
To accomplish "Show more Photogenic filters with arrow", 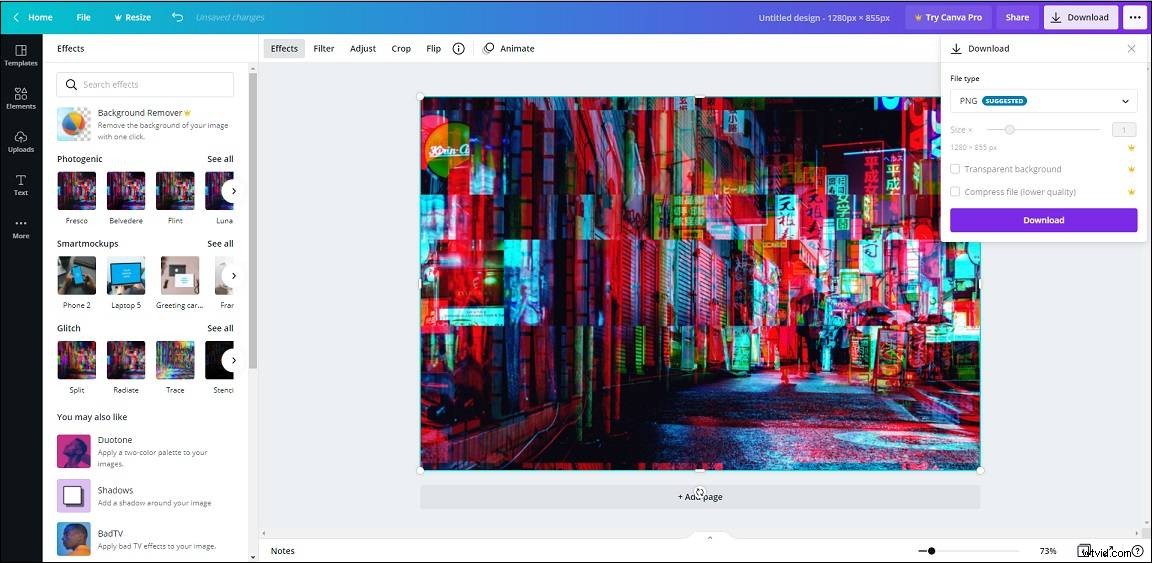I will [233, 191].
